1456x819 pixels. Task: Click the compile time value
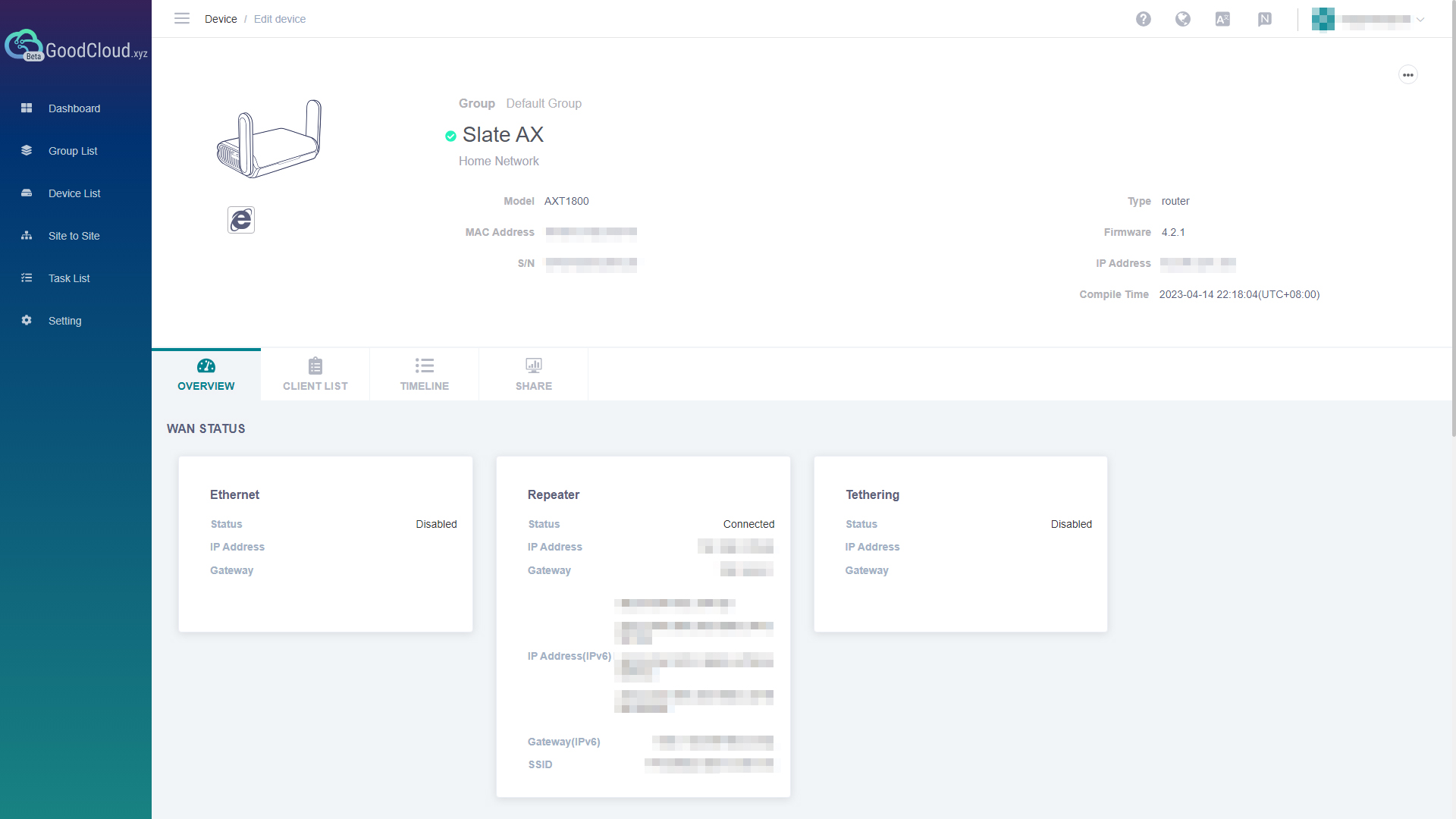coord(1239,294)
